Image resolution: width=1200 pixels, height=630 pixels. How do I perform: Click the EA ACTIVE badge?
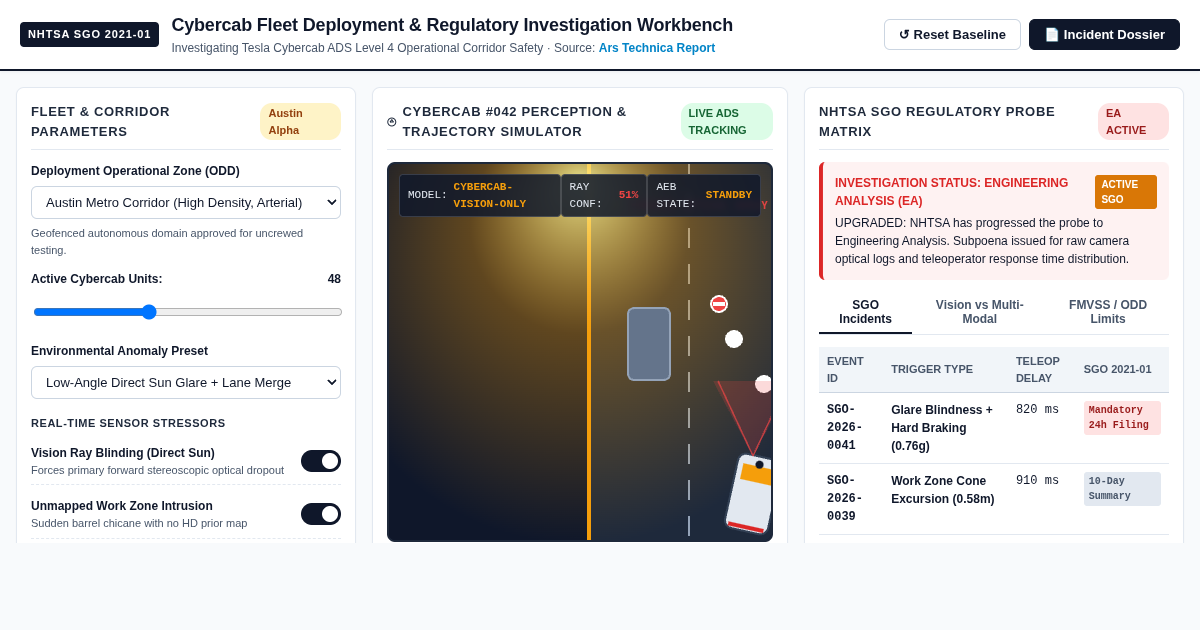pyautogui.click(x=1133, y=122)
